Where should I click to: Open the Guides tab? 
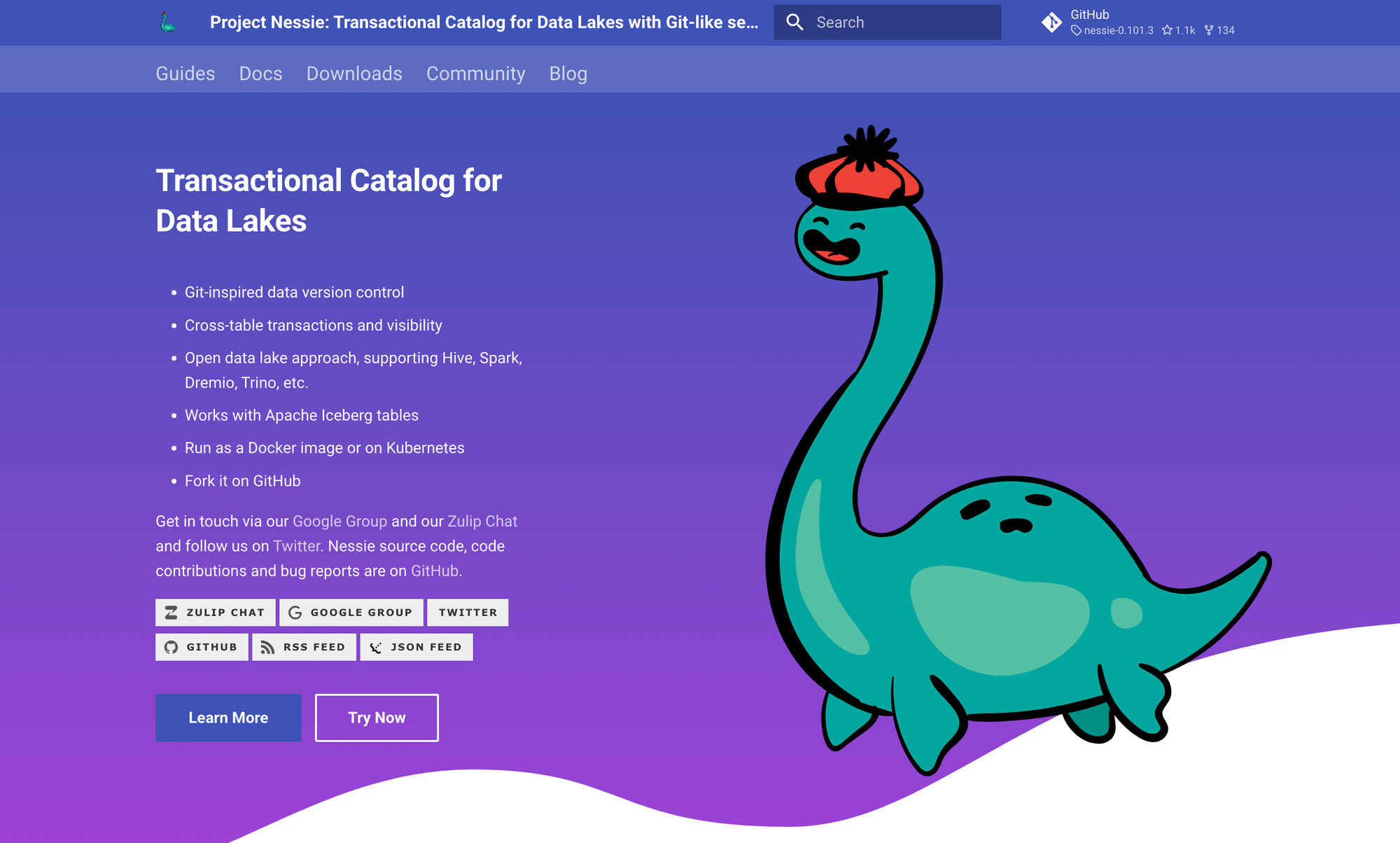[x=185, y=74]
